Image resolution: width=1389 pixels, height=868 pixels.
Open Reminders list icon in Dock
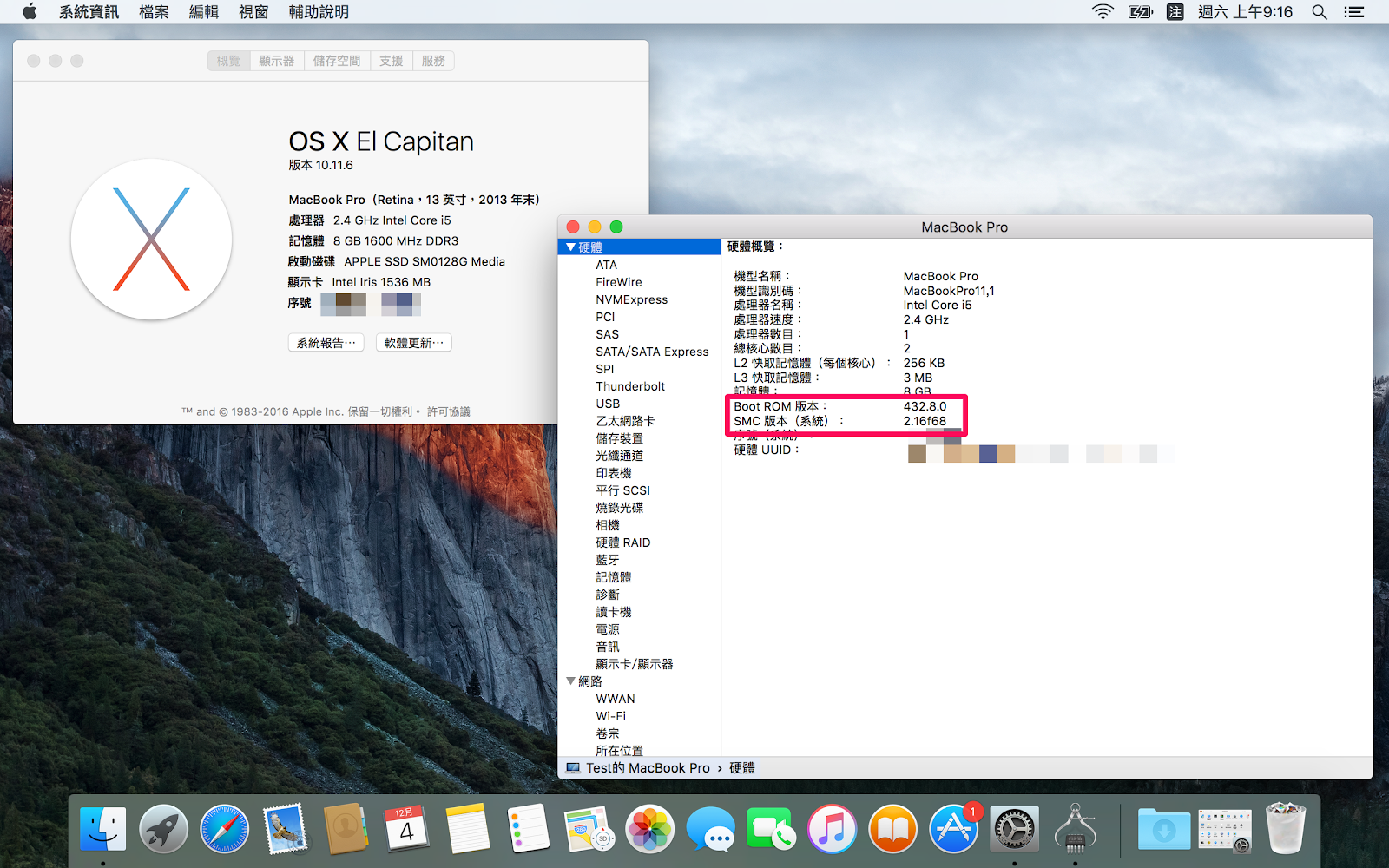tap(528, 829)
